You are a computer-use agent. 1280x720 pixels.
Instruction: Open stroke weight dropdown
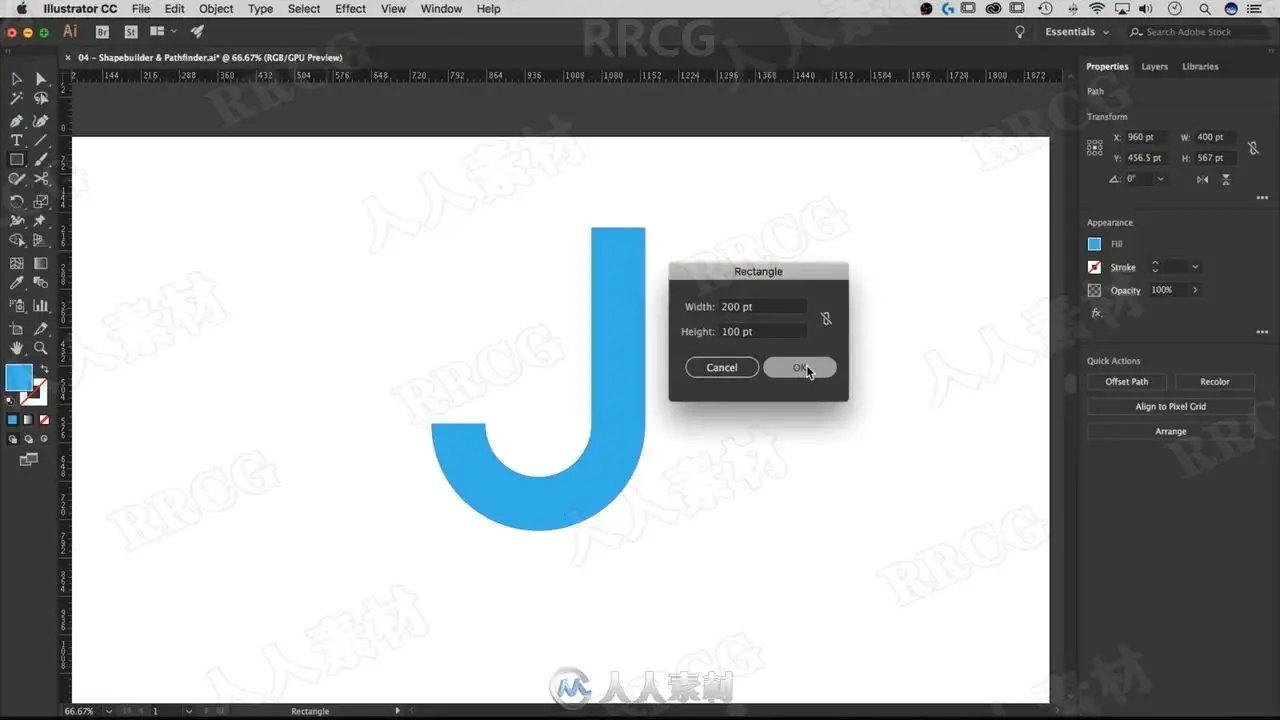click(1195, 267)
